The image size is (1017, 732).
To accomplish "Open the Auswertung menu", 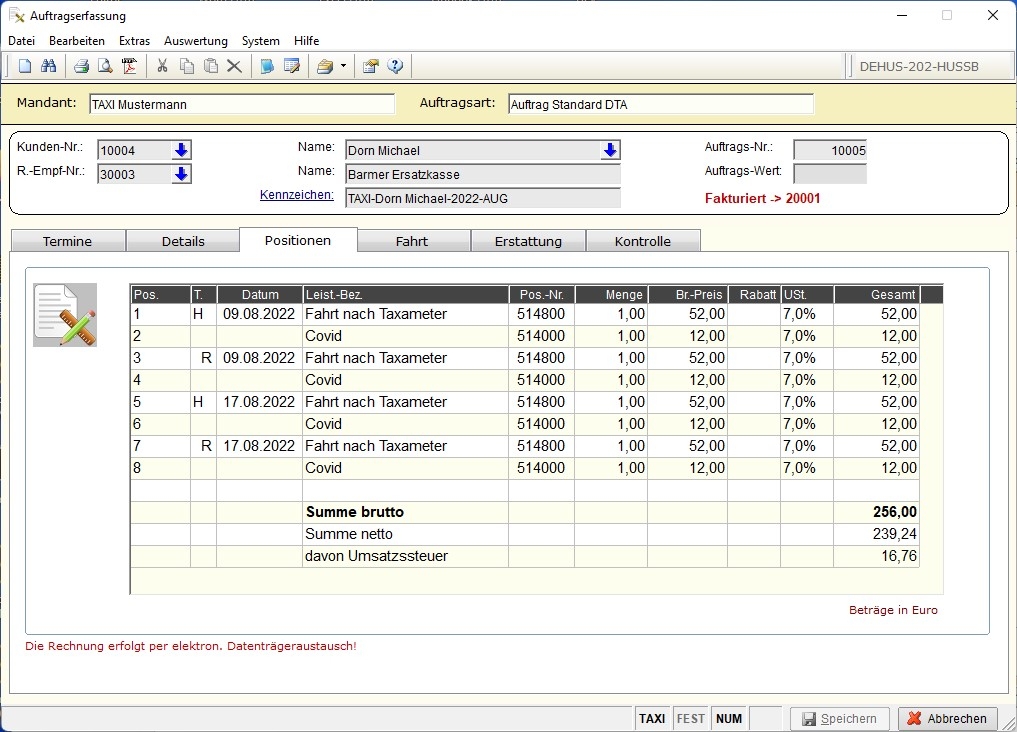I will (x=195, y=41).
